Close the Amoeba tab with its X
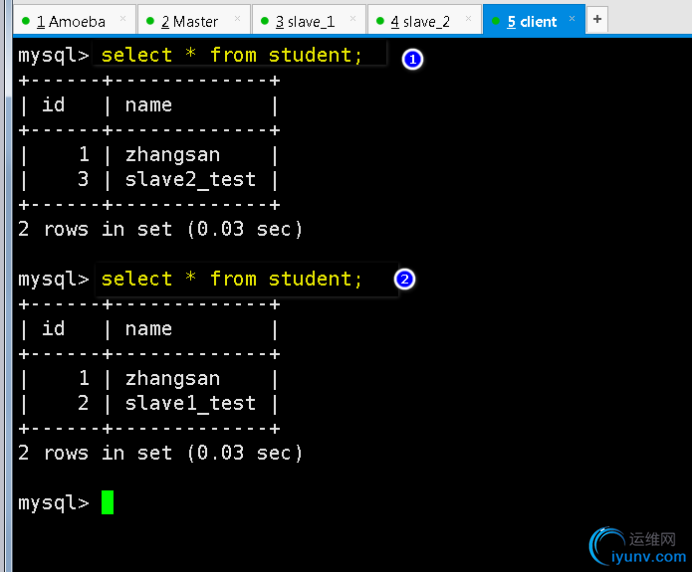The height and width of the screenshot is (573, 692). pos(123,19)
